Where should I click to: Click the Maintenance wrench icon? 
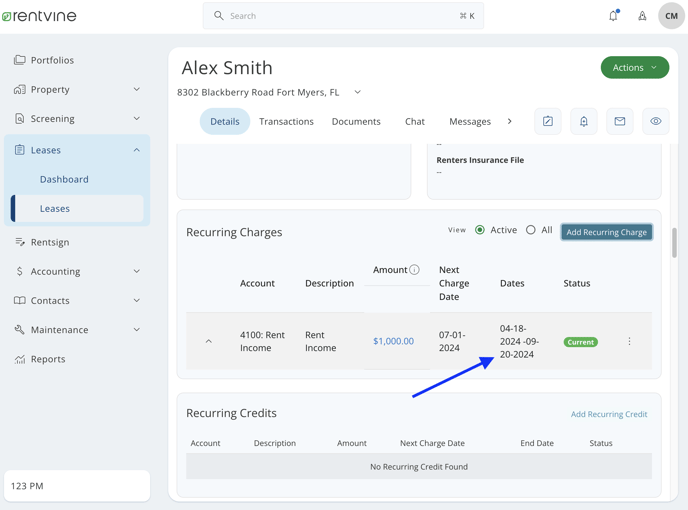coord(19,330)
